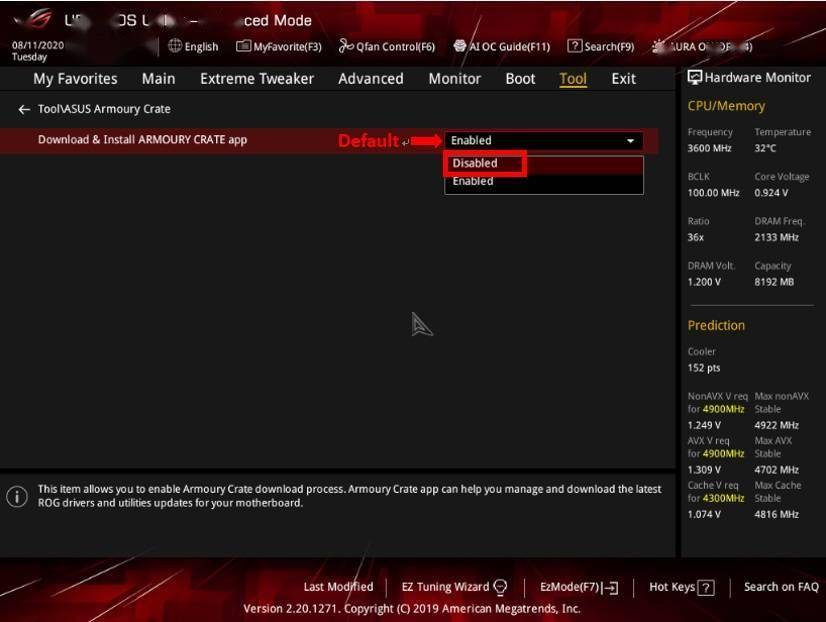Switch to the Advanced tab
The height and width of the screenshot is (622, 826).
[x=371, y=78]
